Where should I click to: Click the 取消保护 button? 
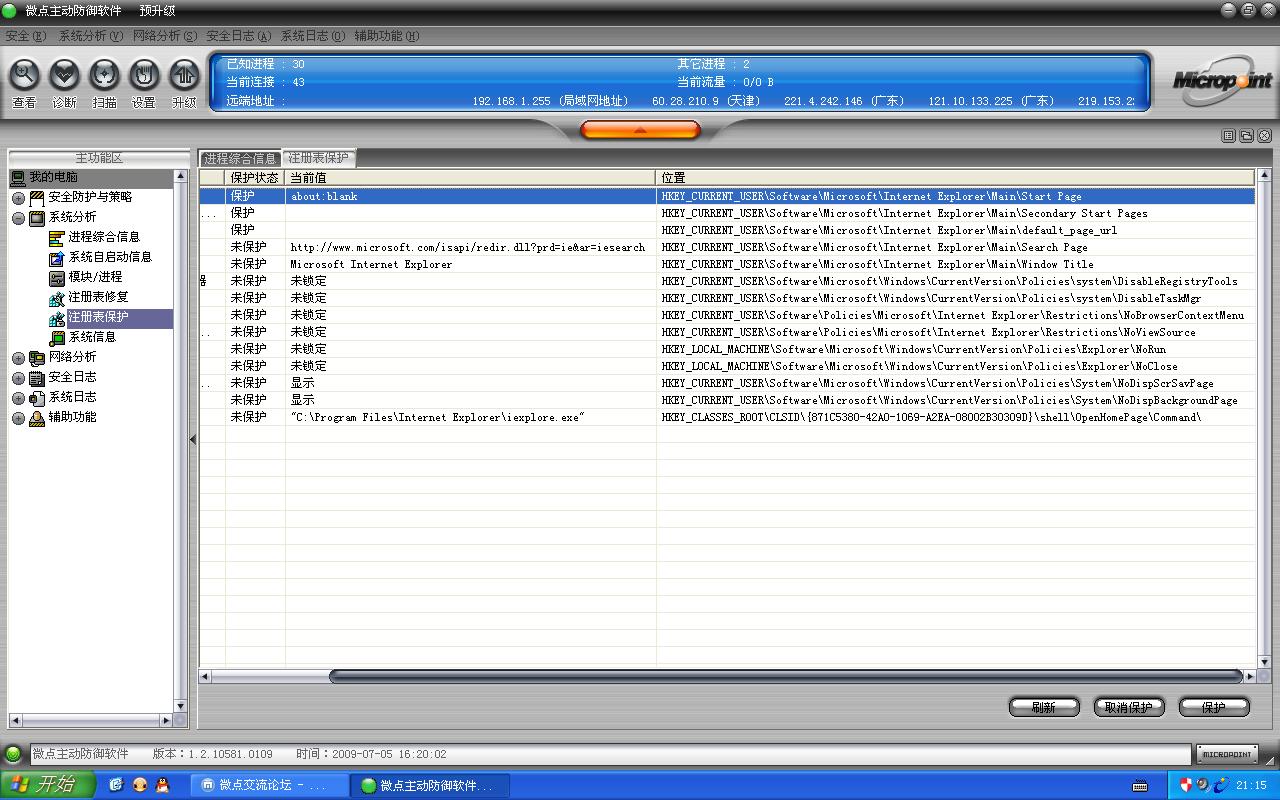click(x=1129, y=707)
